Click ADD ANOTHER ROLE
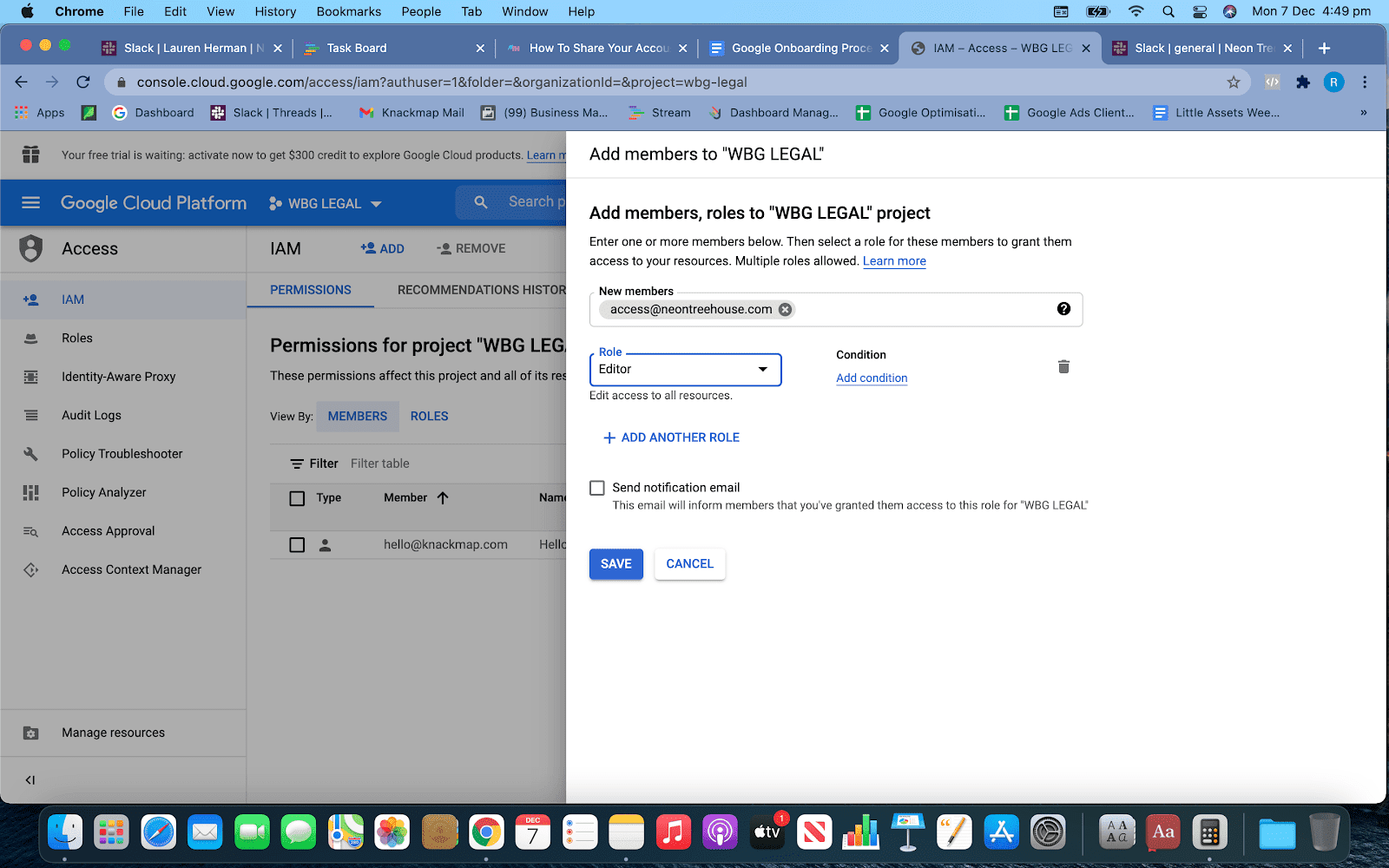Screen dimensions: 1389x868 671,437
